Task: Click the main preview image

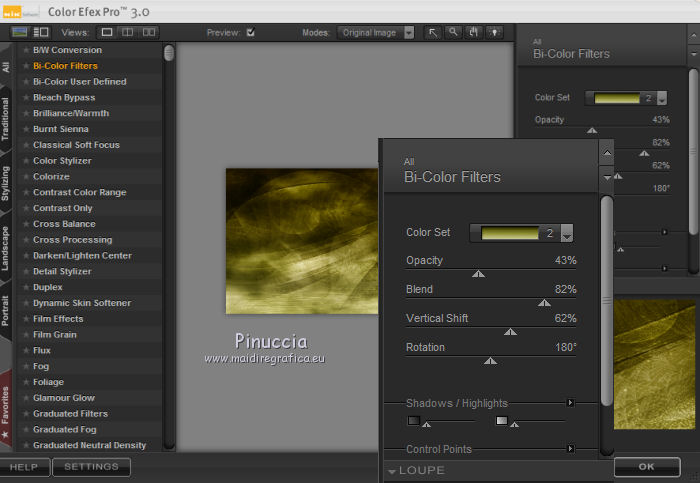Action: pos(302,241)
